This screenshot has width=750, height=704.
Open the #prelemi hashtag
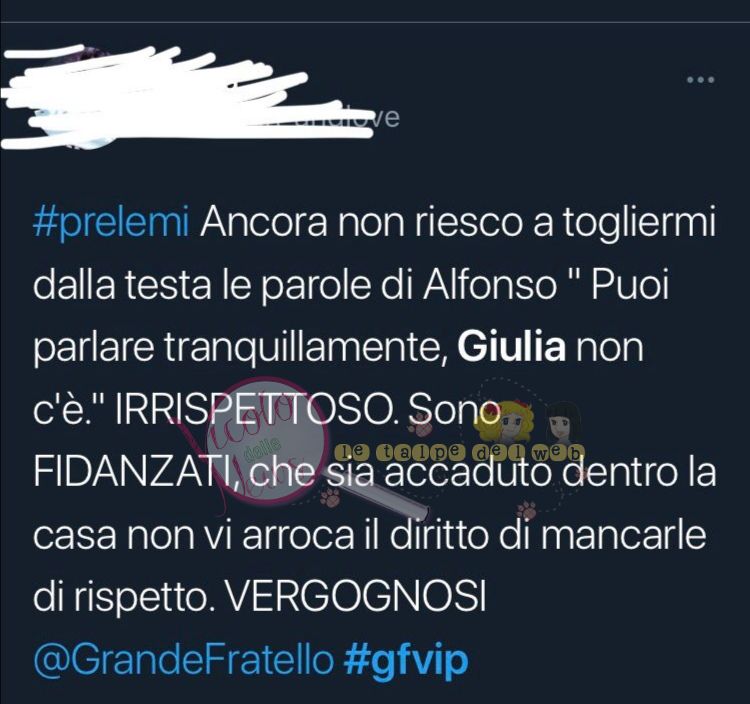(x=111, y=223)
